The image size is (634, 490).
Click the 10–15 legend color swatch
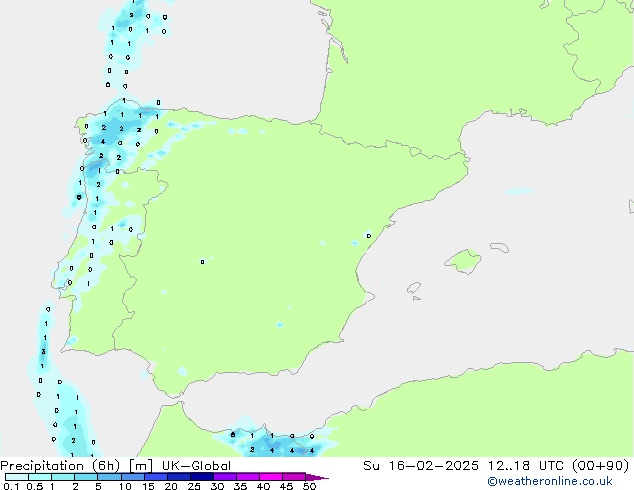pos(132,477)
